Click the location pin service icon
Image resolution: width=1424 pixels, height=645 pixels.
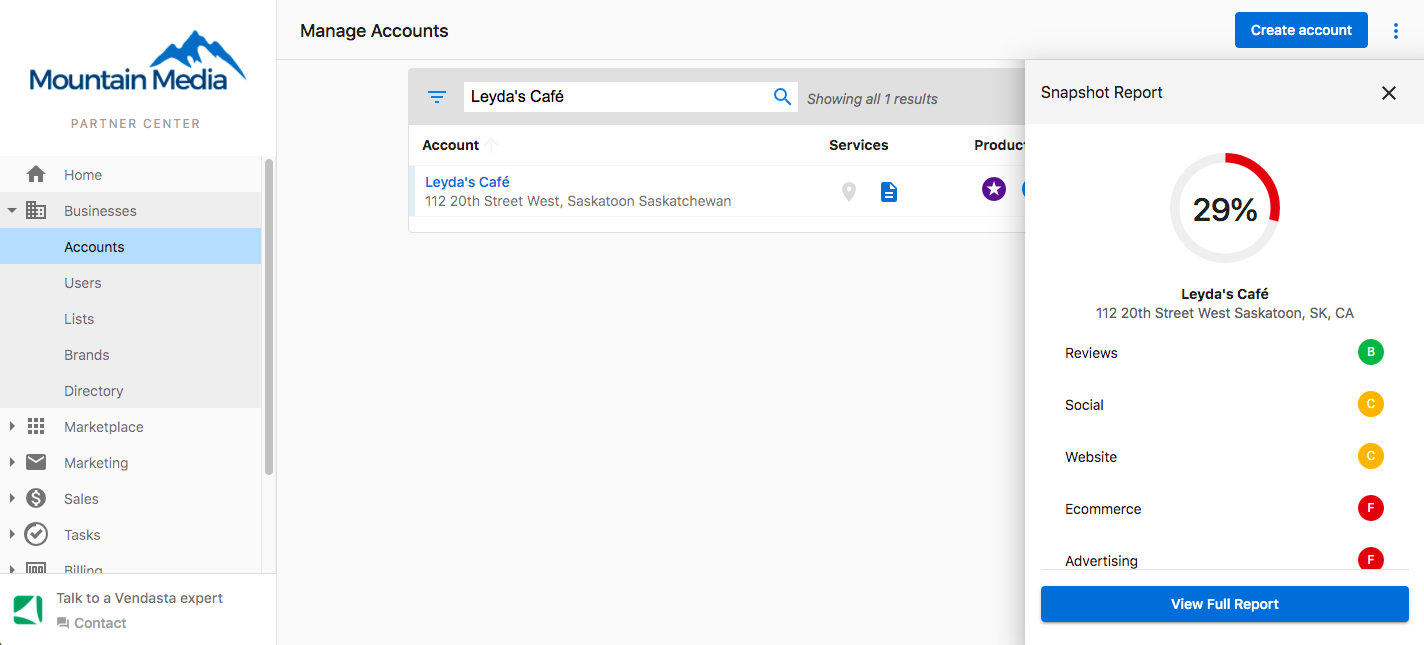[x=849, y=191]
